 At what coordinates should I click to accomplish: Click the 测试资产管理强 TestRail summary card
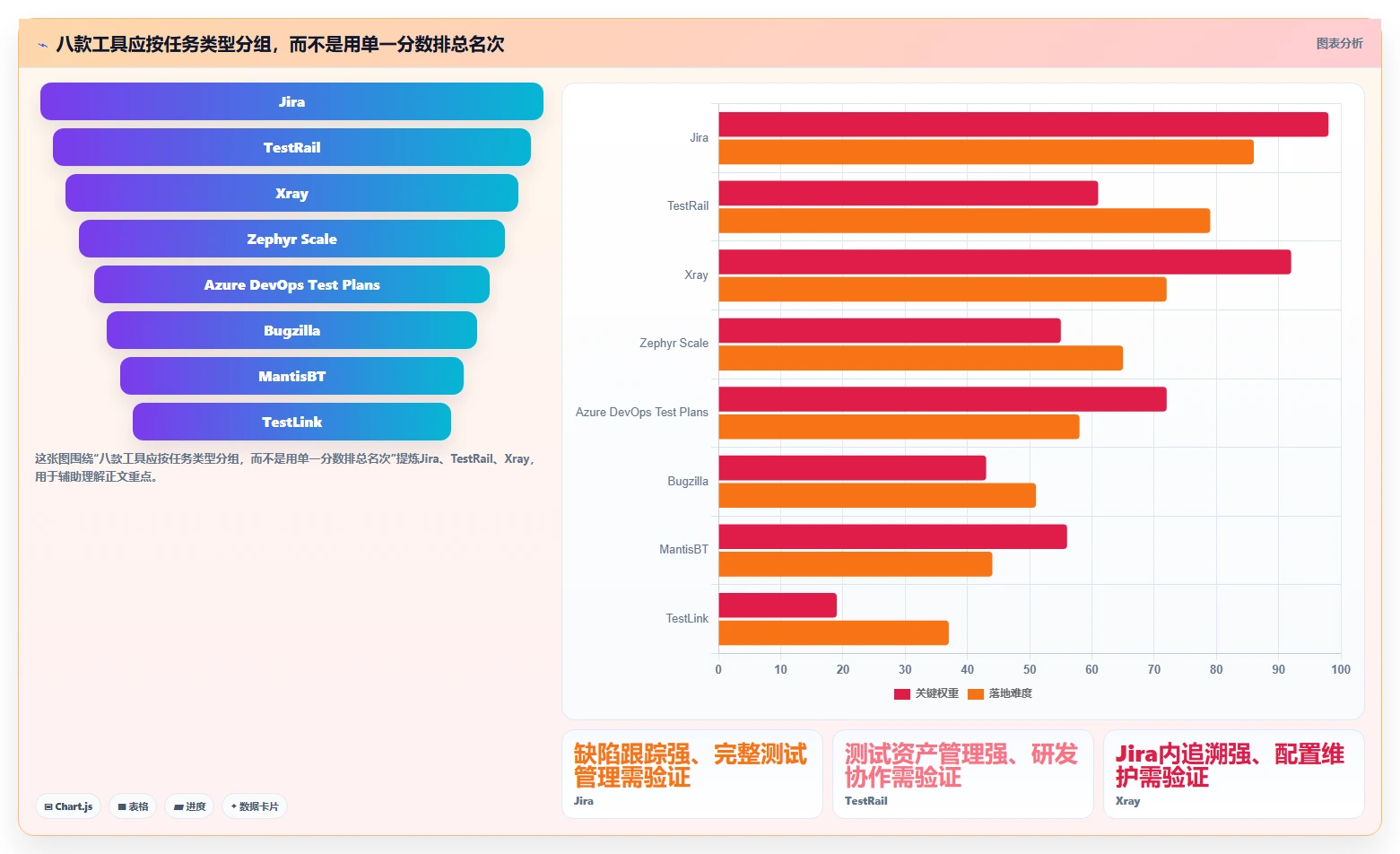[x=962, y=774]
